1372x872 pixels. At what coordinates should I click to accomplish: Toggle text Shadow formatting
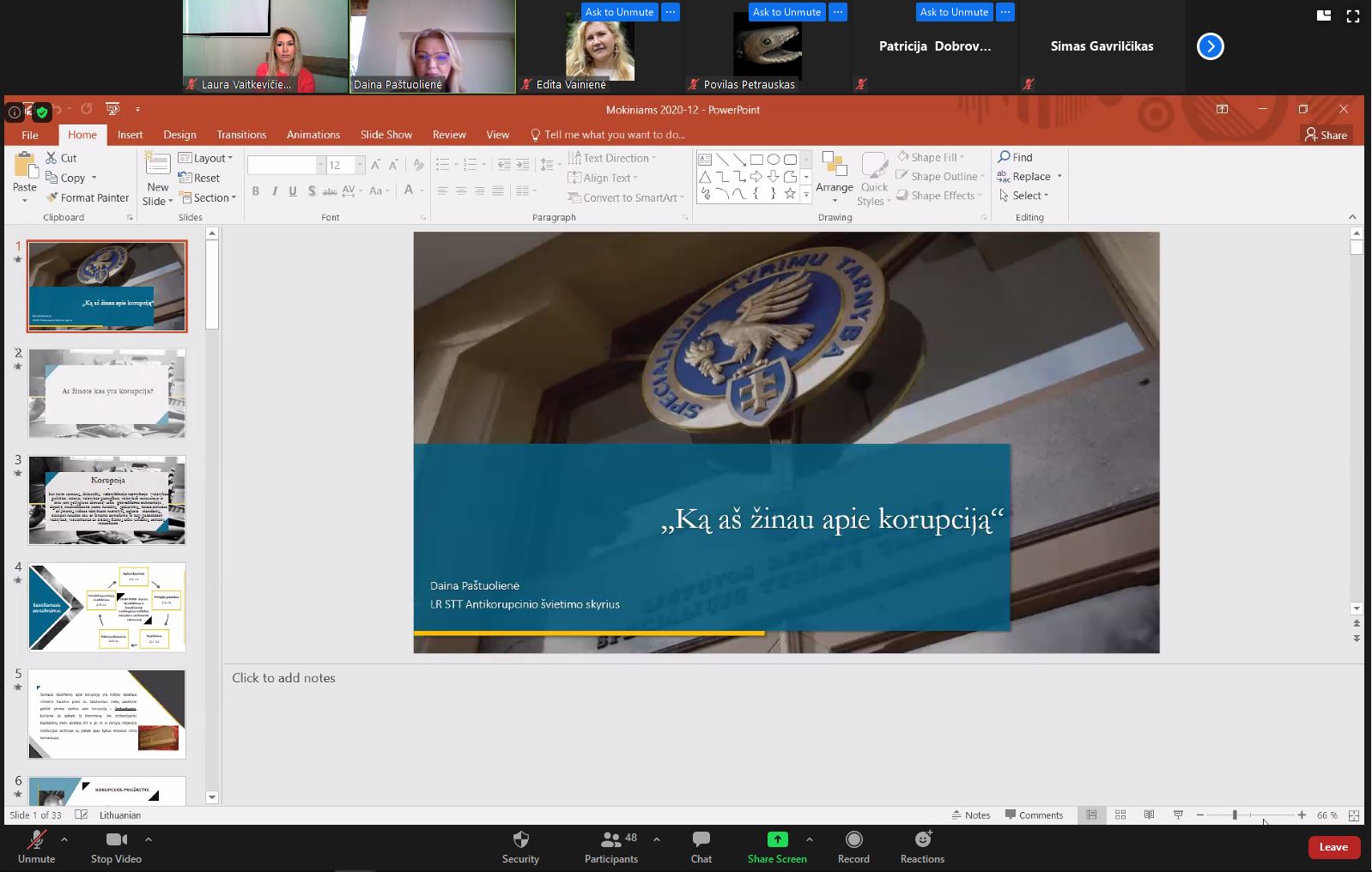click(x=312, y=191)
